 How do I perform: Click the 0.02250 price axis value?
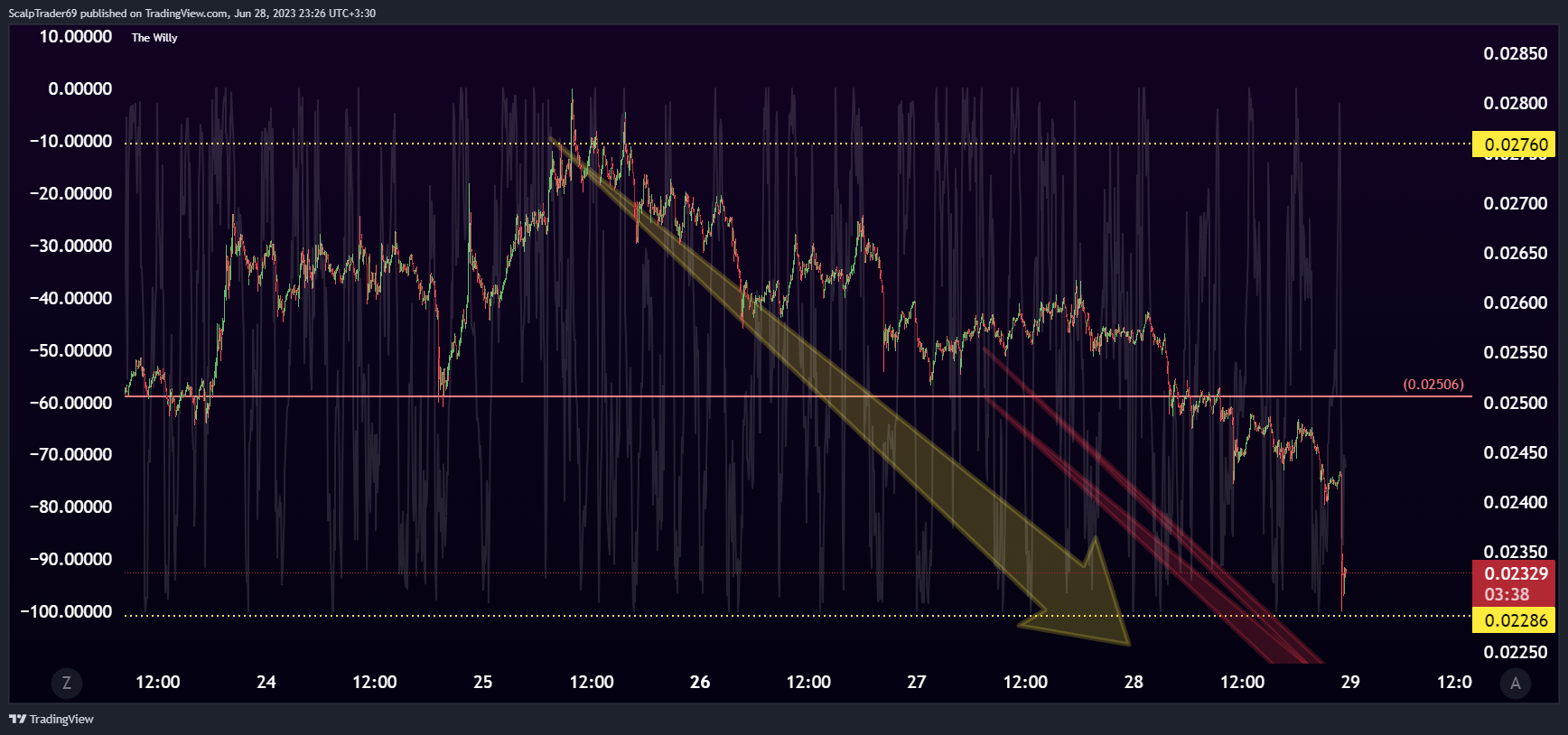click(1515, 652)
